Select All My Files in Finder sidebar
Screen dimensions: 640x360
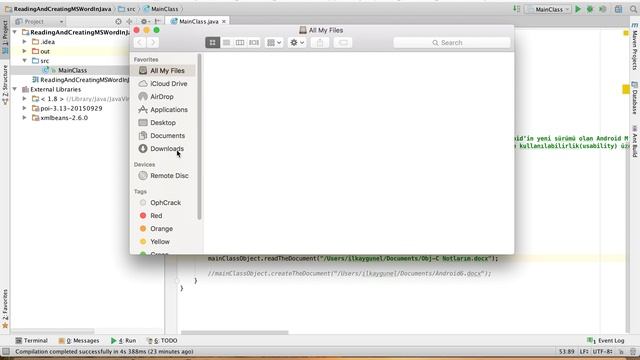(163, 71)
